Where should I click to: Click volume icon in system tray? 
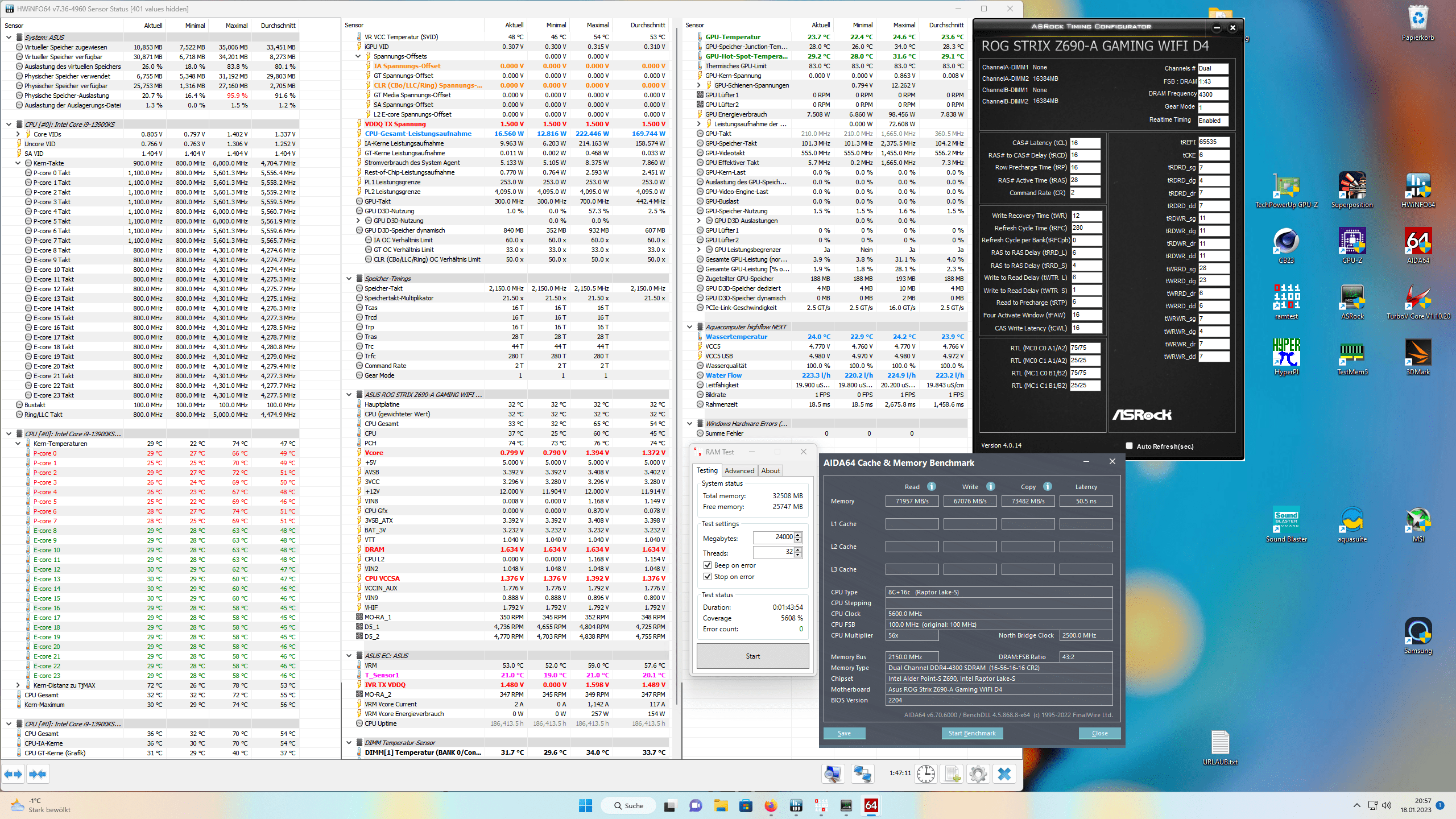1387,805
